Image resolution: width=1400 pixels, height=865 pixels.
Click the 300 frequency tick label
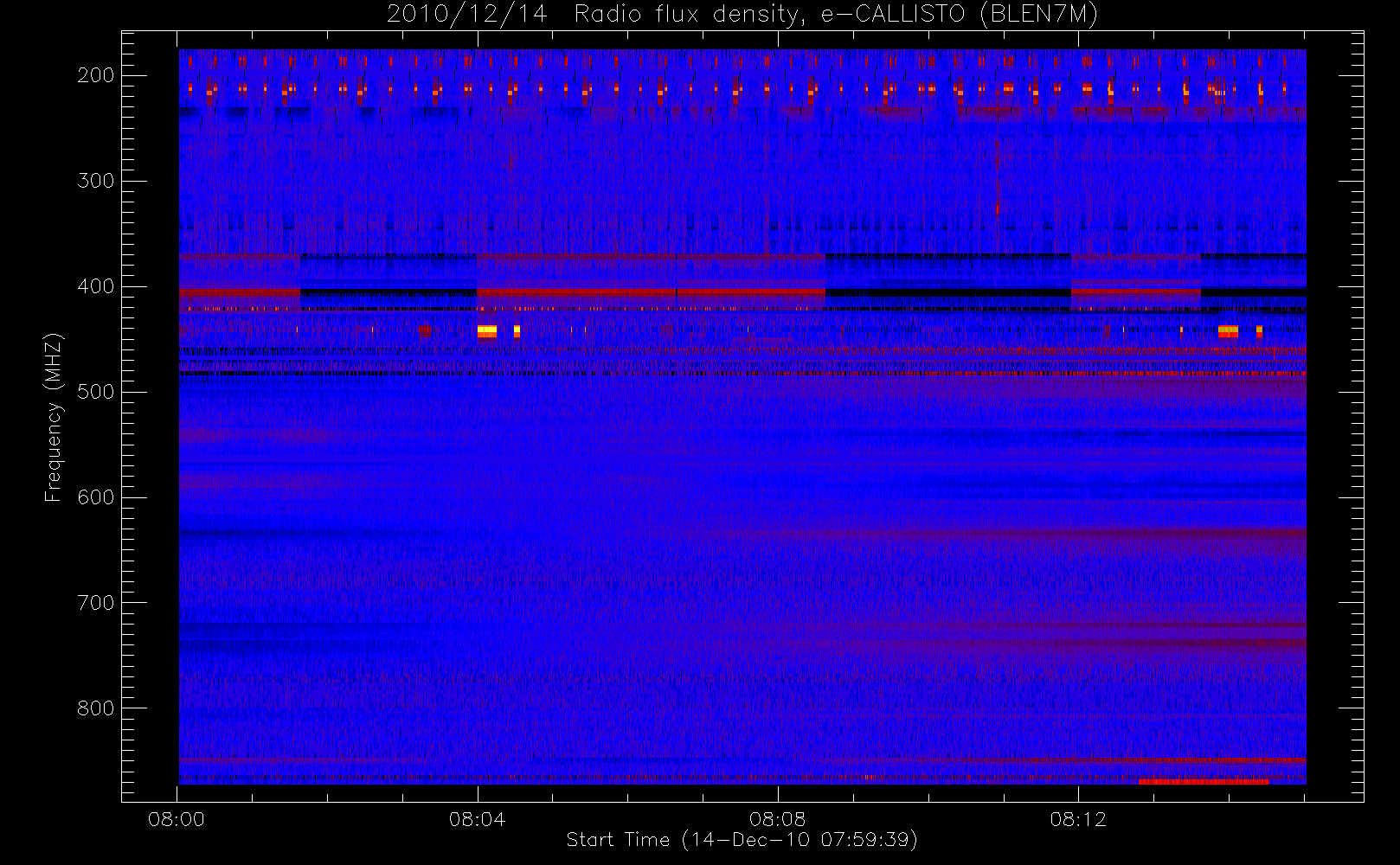[x=95, y=181]
